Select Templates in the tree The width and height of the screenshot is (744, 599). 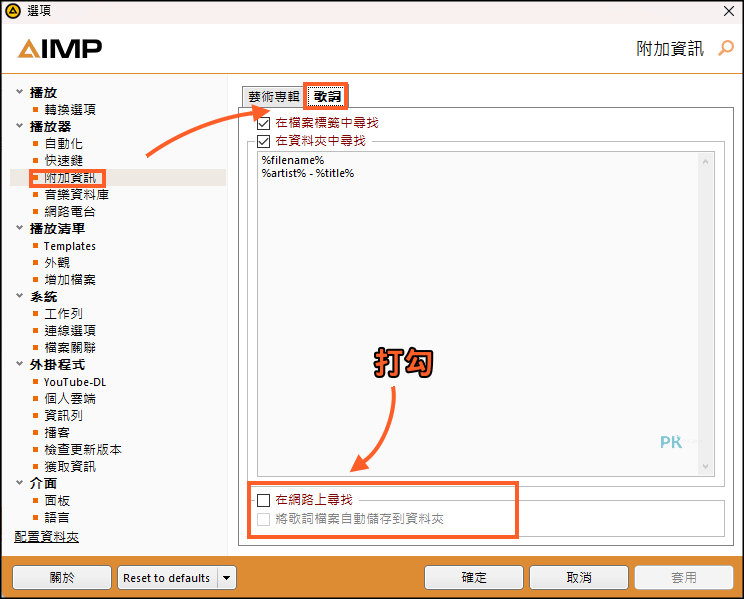coord(70,246)
